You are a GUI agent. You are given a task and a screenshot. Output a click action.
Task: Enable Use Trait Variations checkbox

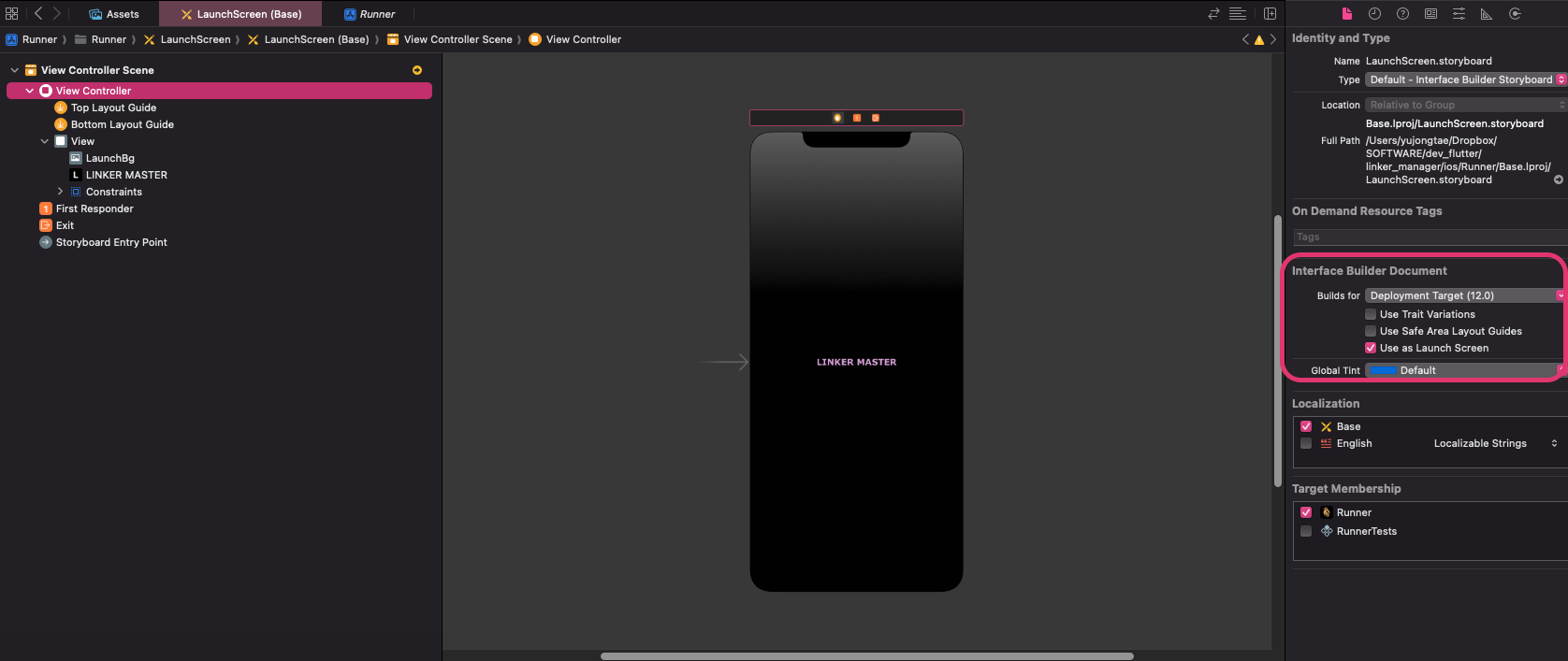click(x=1371, y=314)
